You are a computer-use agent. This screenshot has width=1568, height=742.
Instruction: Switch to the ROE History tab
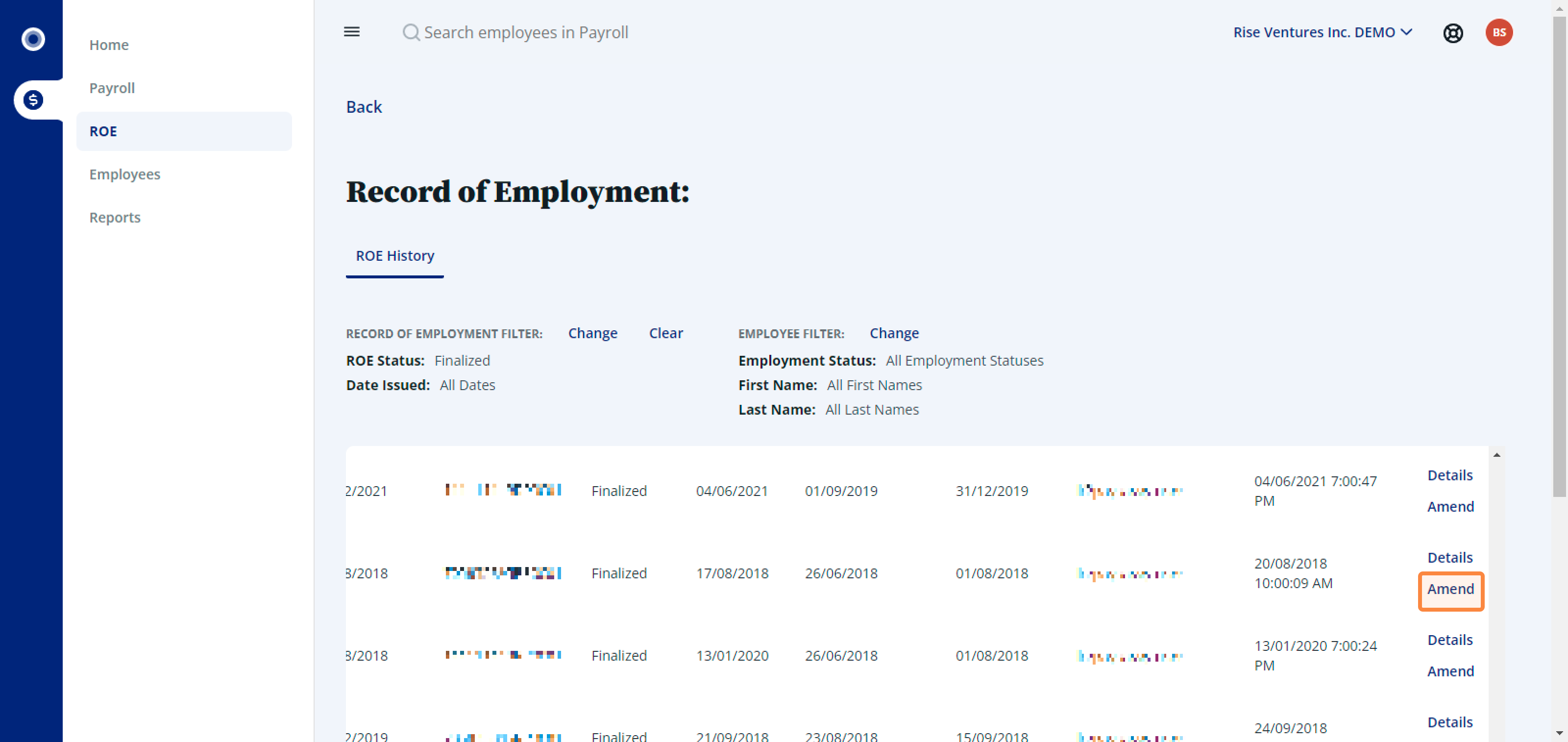tap(395, 256)
